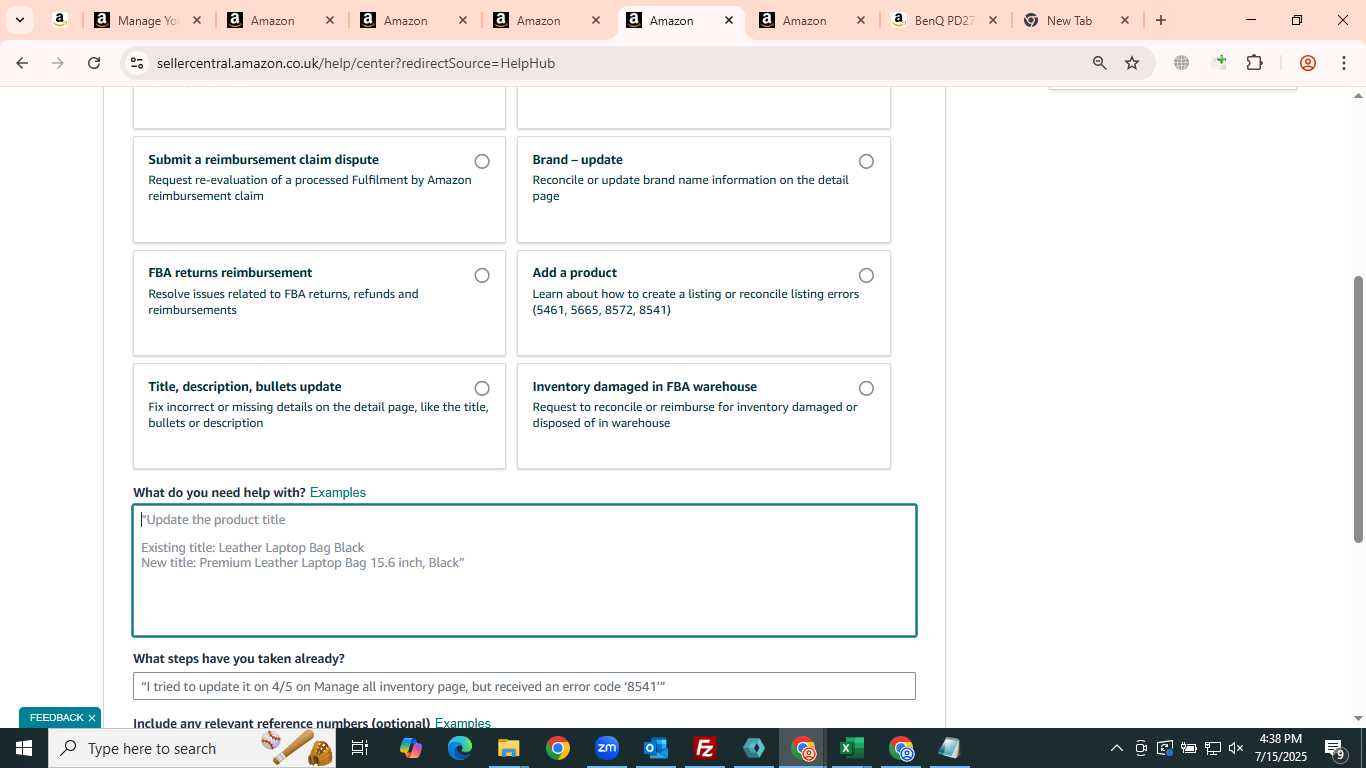Image resolution: width=1366 pixels, height=768 pixels.
Task: Click the volume muted tray icon
Action: click(1236, 748)
